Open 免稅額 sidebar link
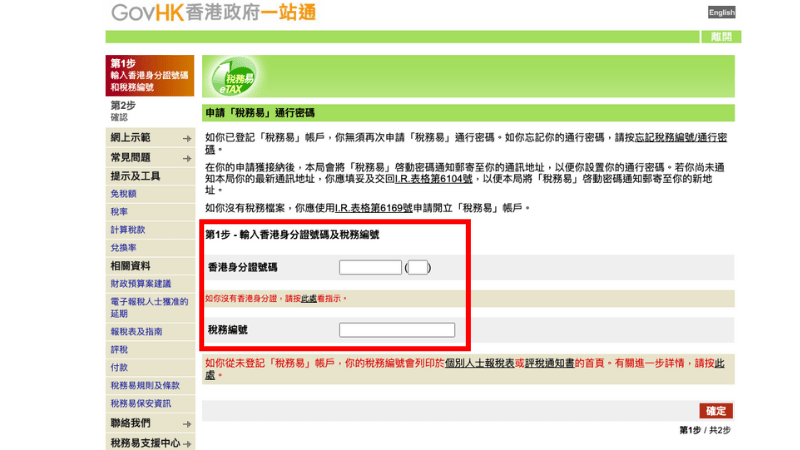Viewport: 800px width, 450px height. coord(123,194)
